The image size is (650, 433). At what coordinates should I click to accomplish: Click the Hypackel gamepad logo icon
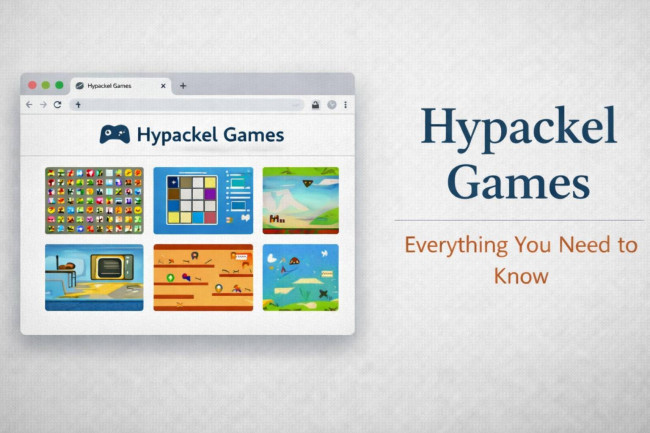tap(114, 135)
